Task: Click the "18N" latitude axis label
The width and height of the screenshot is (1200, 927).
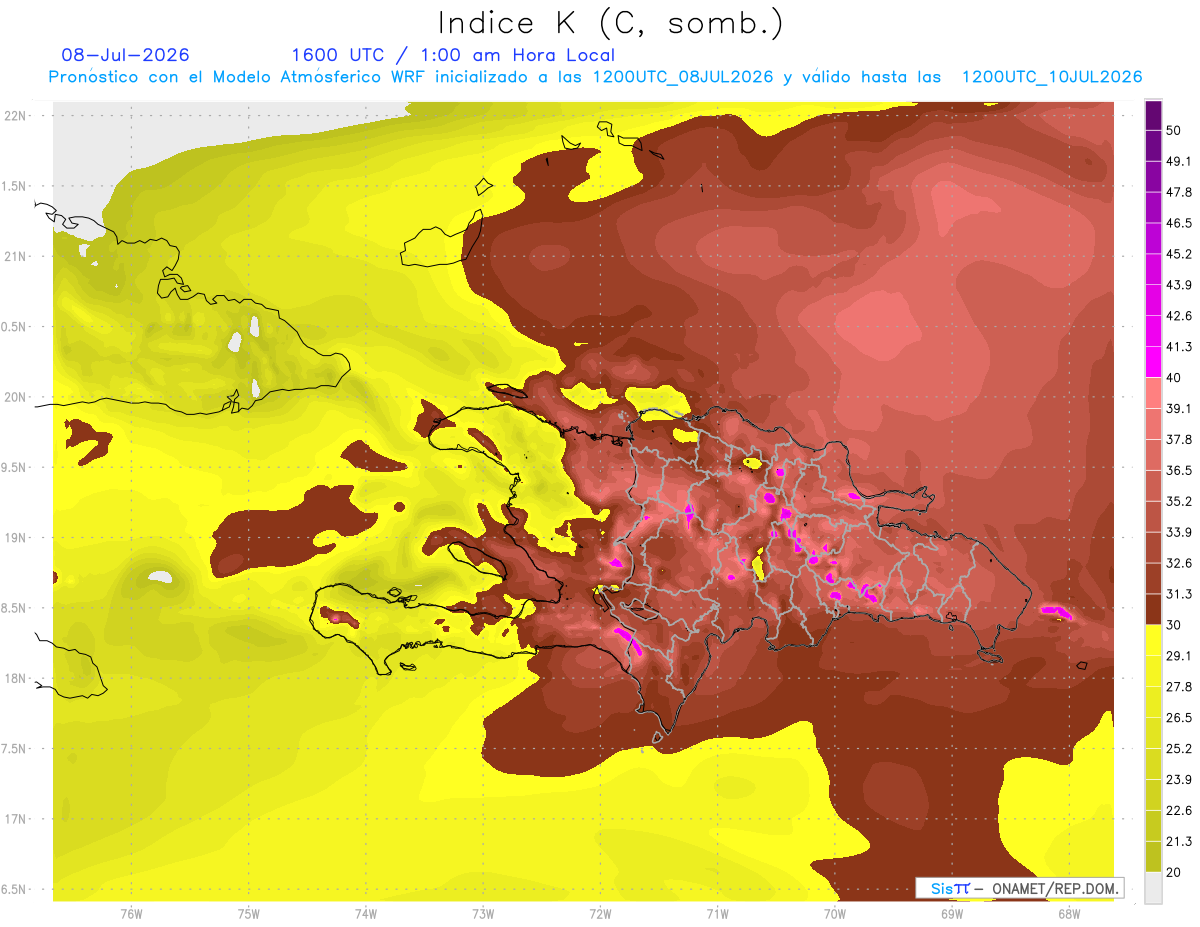Action: [x=15, y=679]
